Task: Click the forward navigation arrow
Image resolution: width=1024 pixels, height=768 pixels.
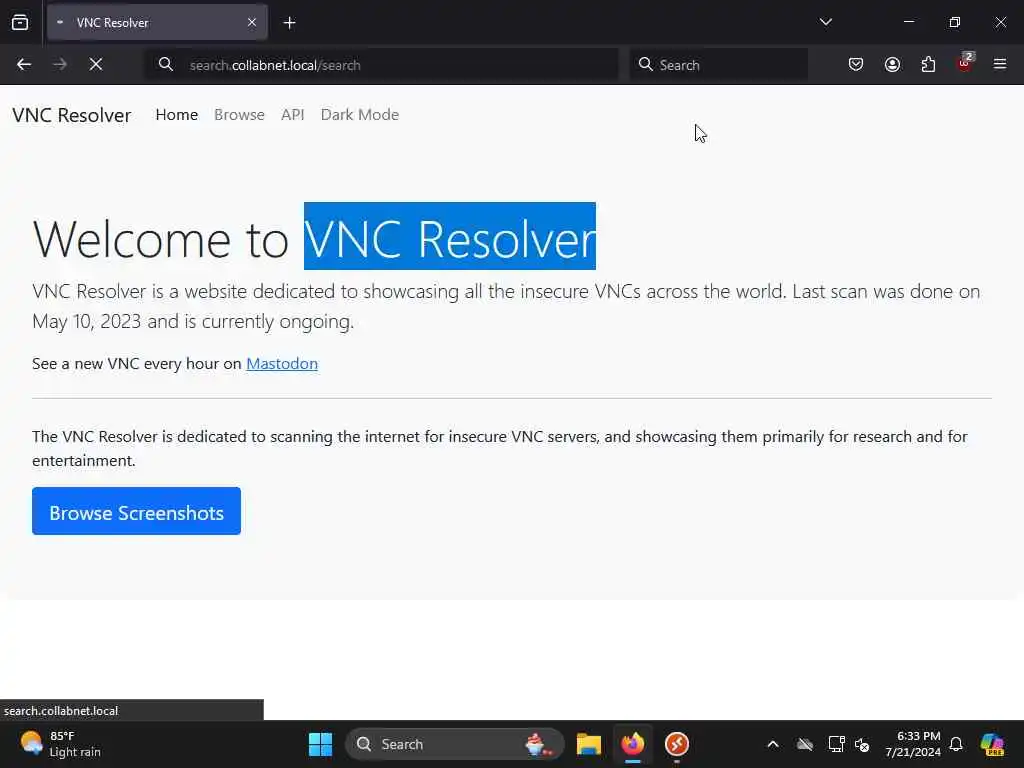Action: pyautogui.click(x=59, y=64)
